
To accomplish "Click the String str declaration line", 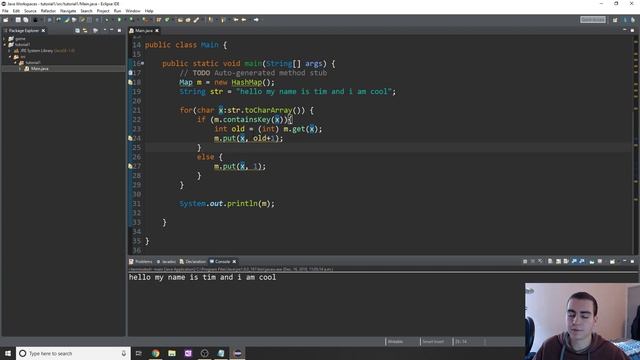I will (288, 91).
